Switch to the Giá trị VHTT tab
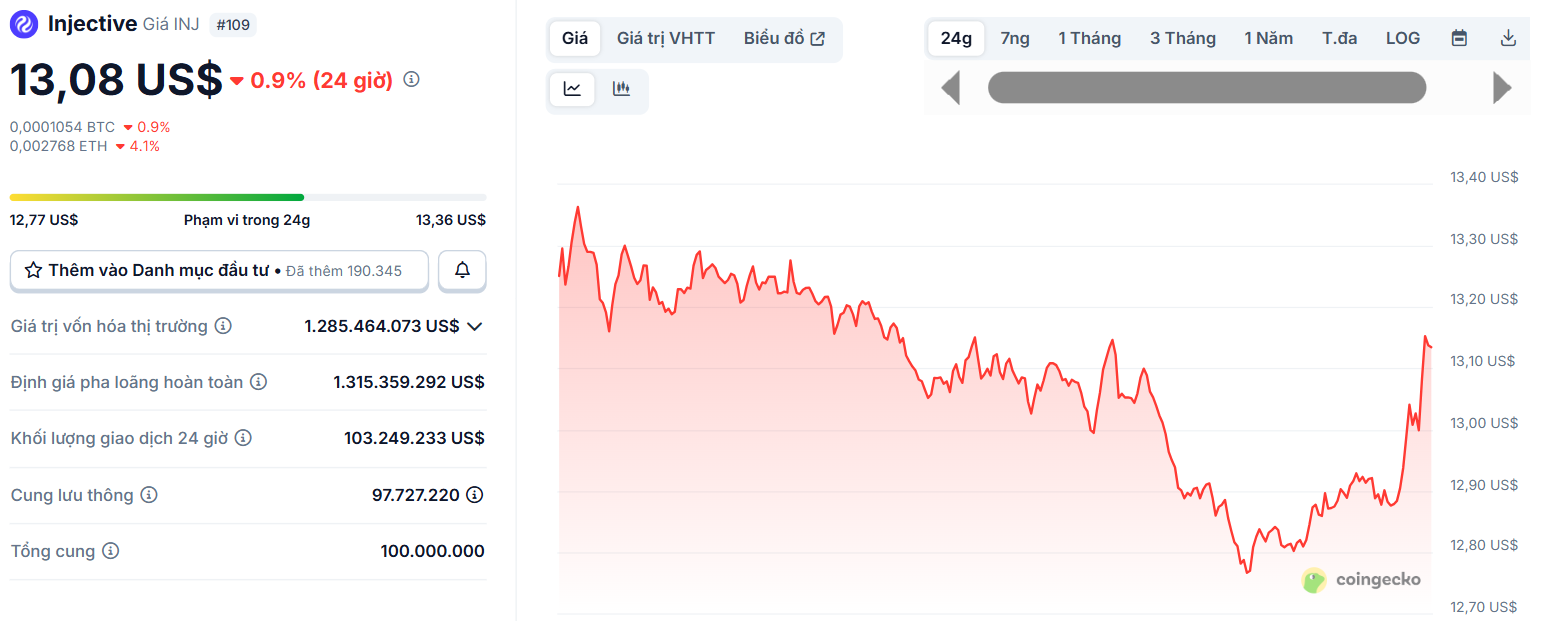Viewport: 1561px width, 621px height. pyautogui.click(x=666, y=38)
